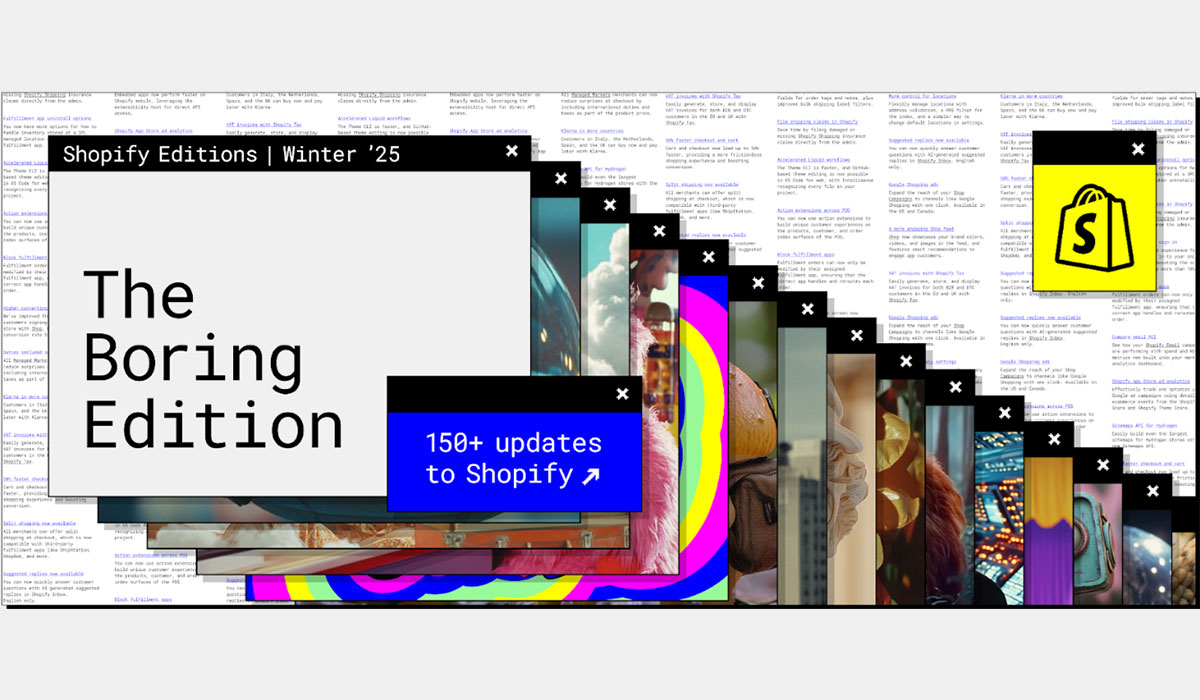Click the arrow icon after '150+ updates to Shopify'

coord(593,475)
